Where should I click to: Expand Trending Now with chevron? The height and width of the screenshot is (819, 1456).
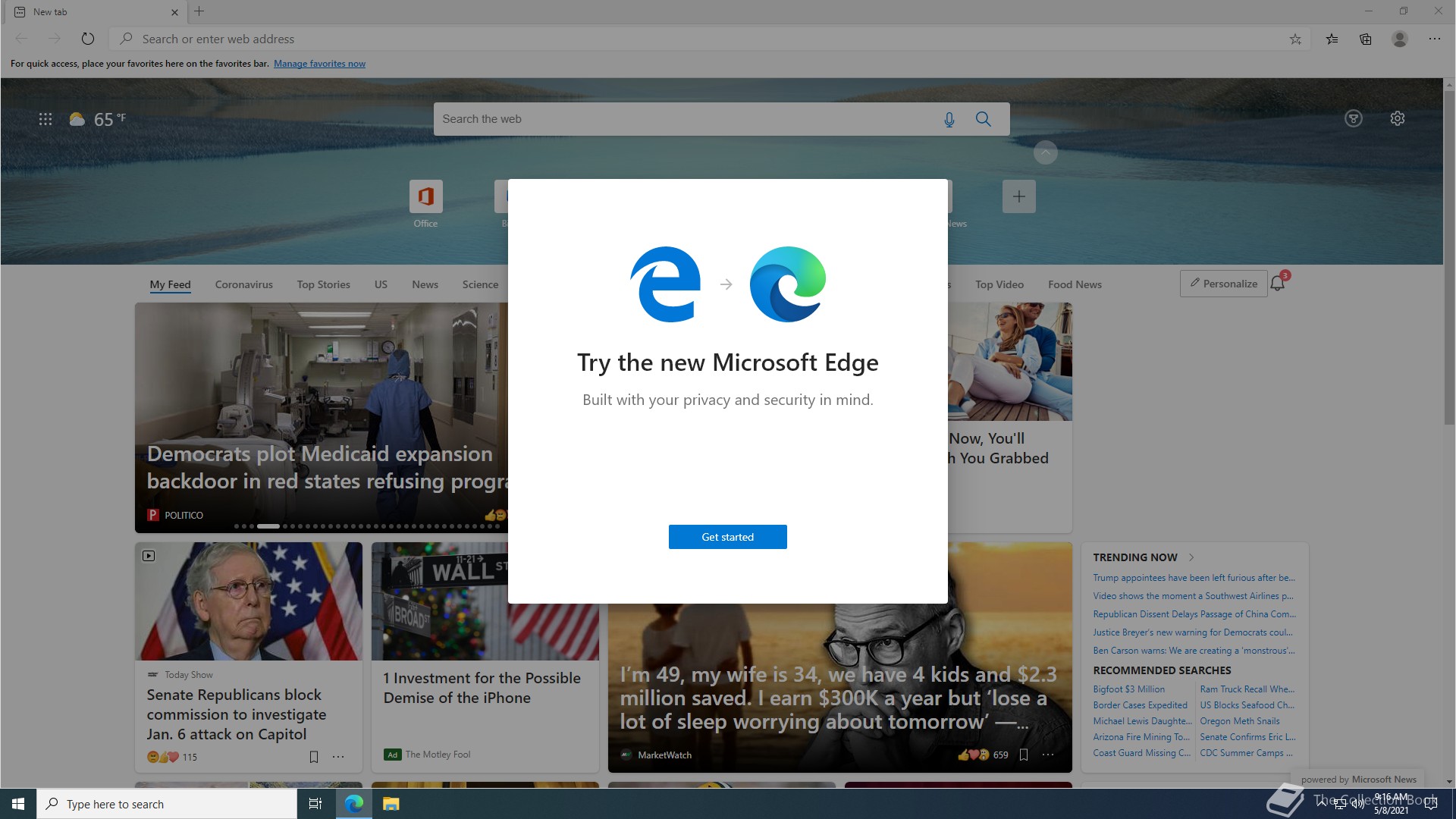[x=1191, y=557]
